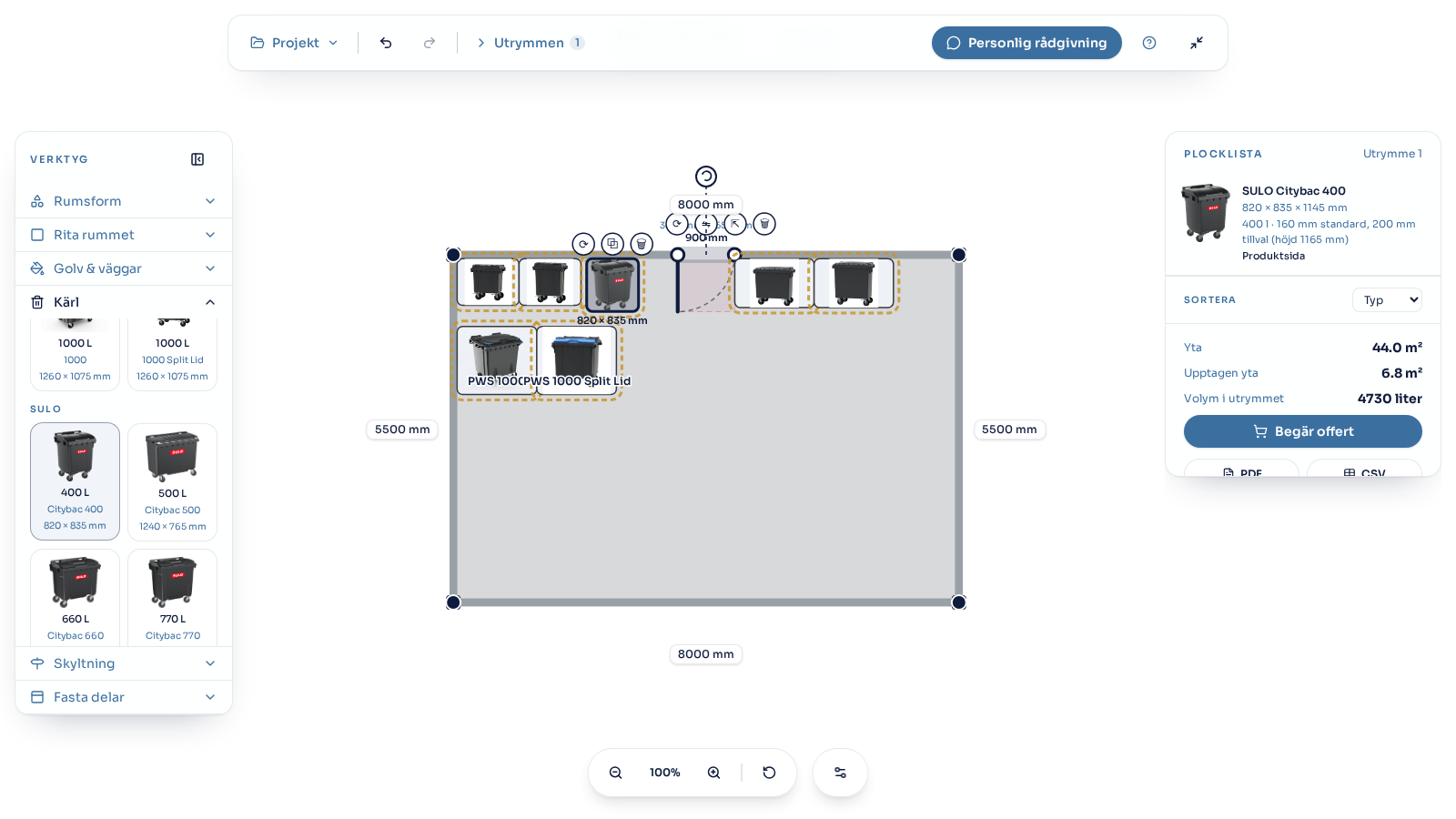Click the left 5500 mm dimension label
Screen dimensions: 1456x819
pyautogui.click(x=402, y=430)
